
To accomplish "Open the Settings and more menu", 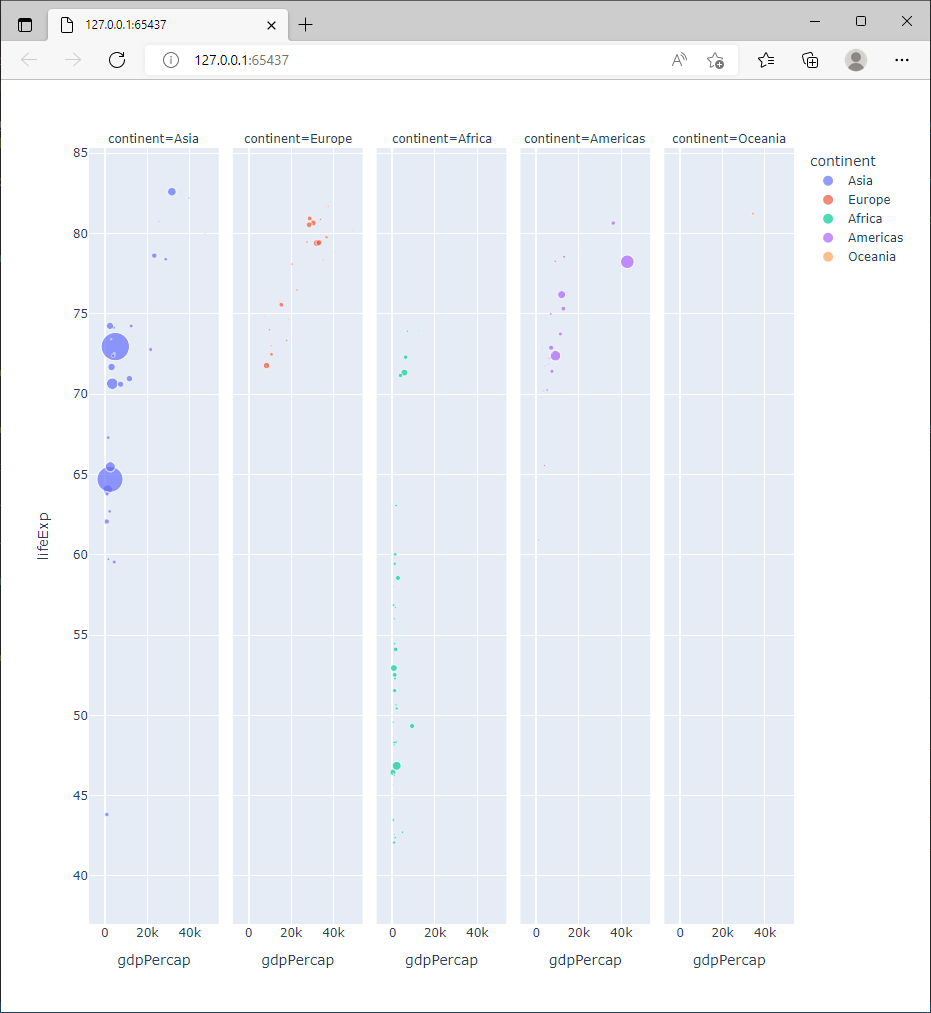I will pyautogui.click(x=902, y=60).
